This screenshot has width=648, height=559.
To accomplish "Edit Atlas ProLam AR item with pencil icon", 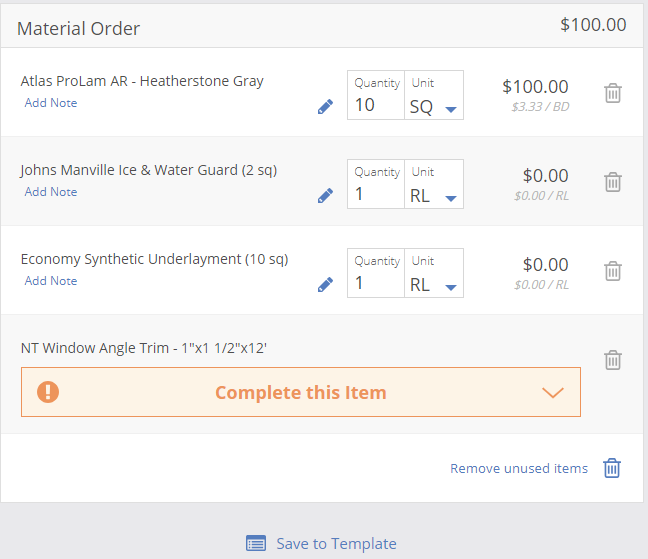I will tap(325, 107).
